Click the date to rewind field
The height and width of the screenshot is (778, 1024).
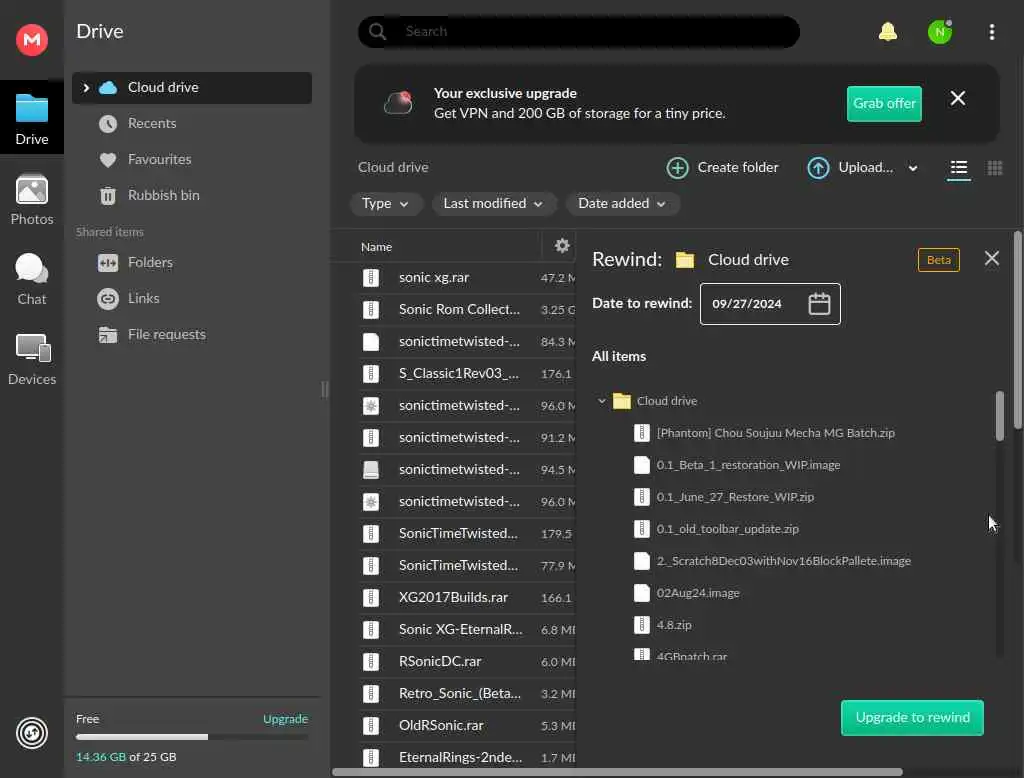point(769,304)
